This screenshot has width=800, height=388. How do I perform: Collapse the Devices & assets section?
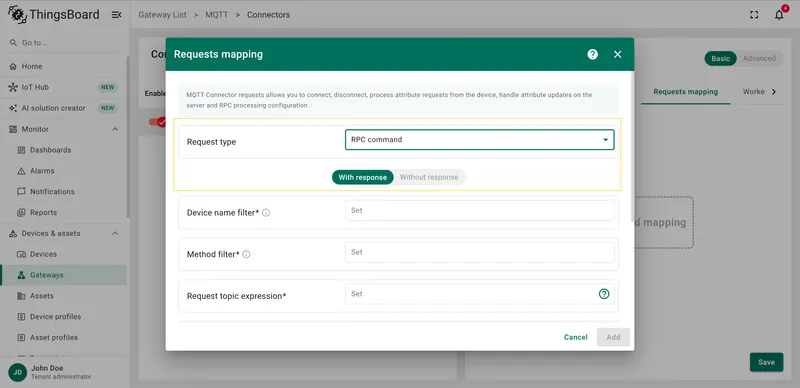coord(115,233)
